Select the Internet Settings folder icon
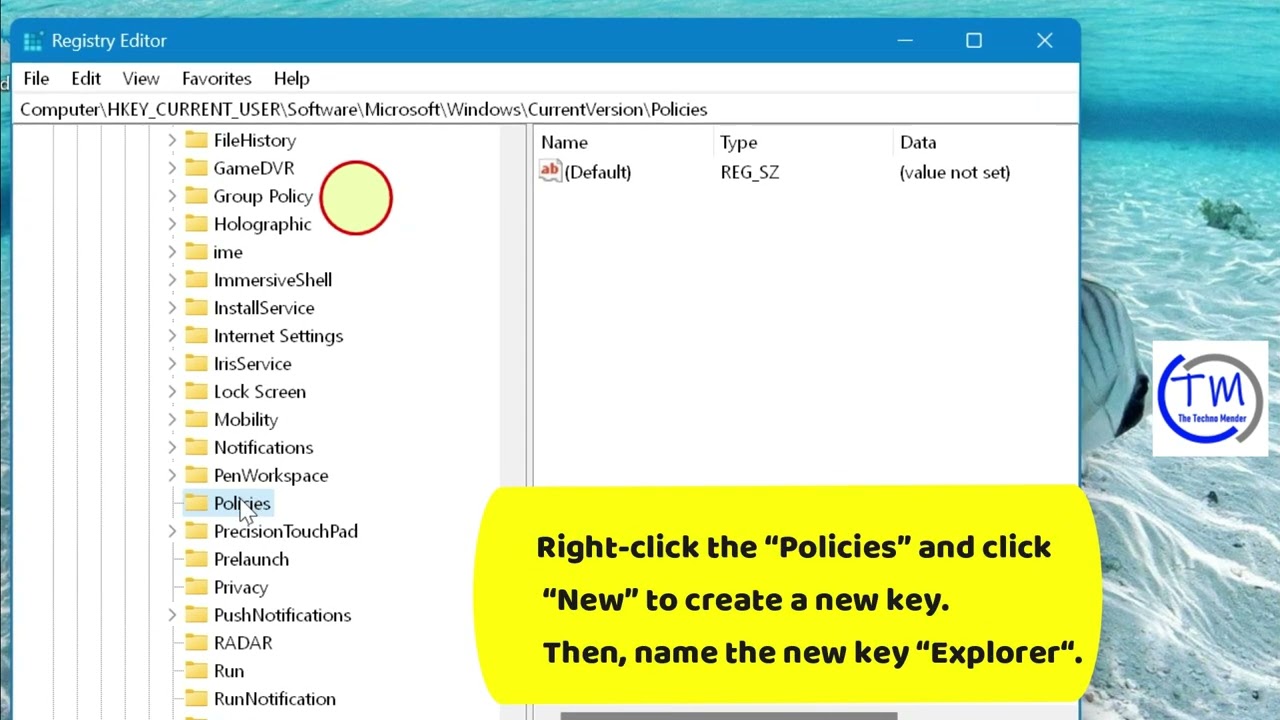 (x=196, y=336)
